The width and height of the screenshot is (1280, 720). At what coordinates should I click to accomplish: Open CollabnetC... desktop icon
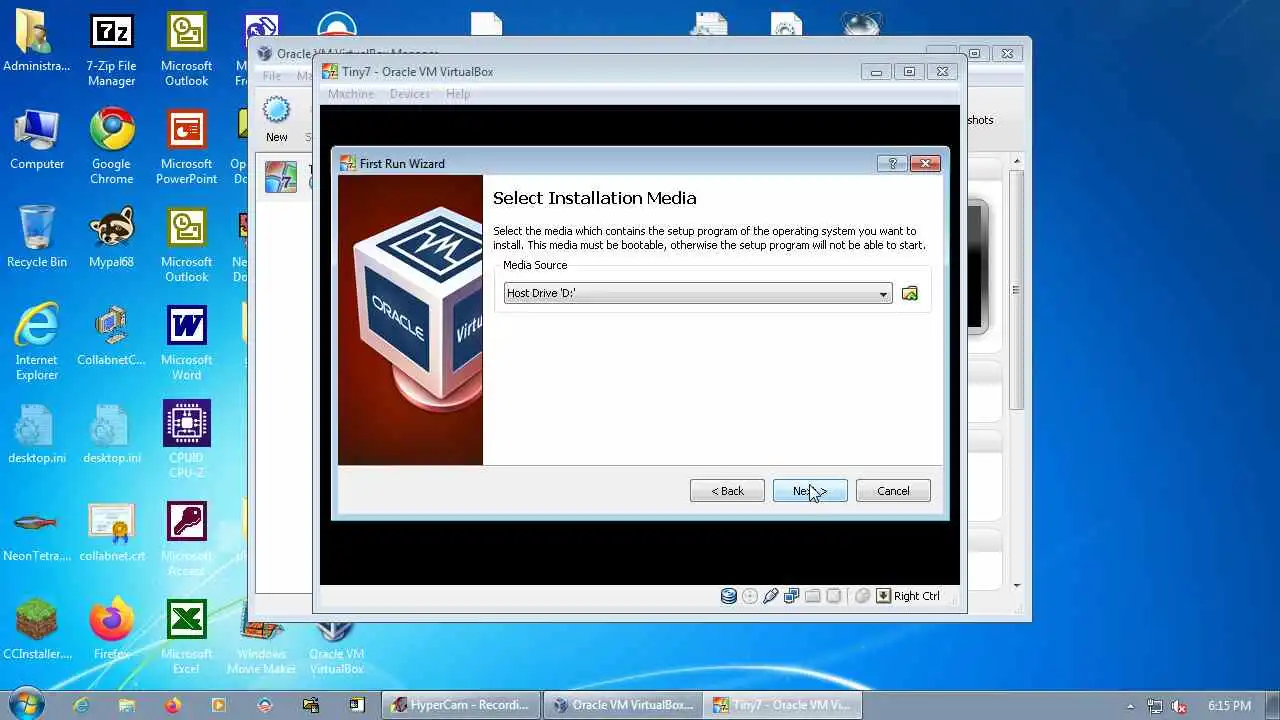click(x=112, y=336)
